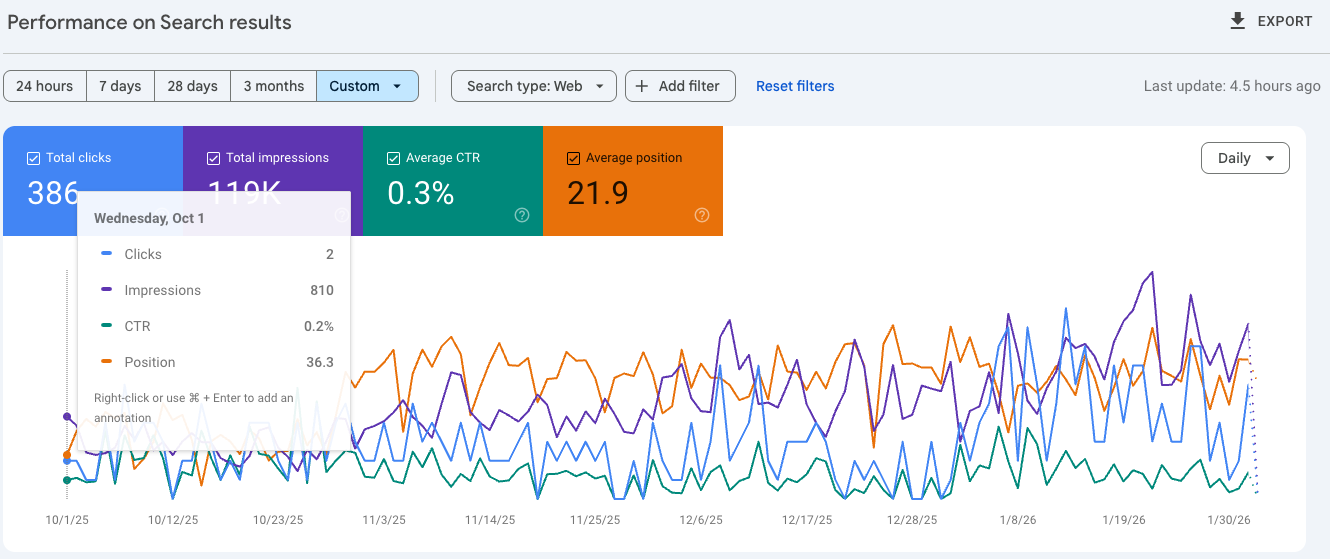
Task: Click the Last update: 4.5 hours ago text
Action: [1232, 86]
